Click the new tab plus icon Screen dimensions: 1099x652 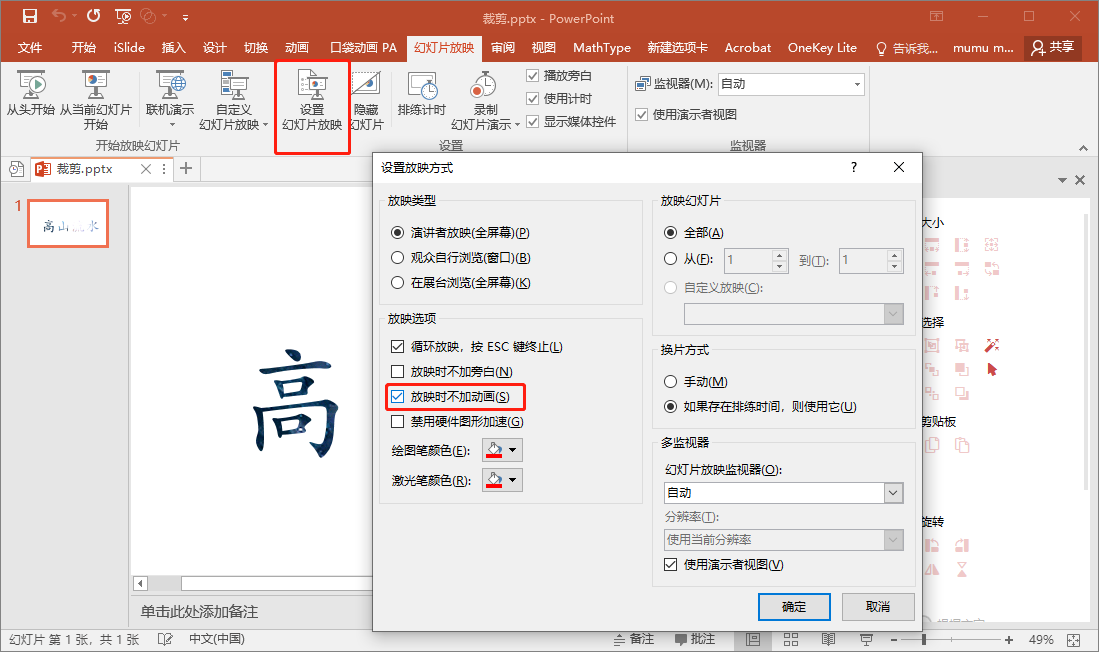click(186, 168)
